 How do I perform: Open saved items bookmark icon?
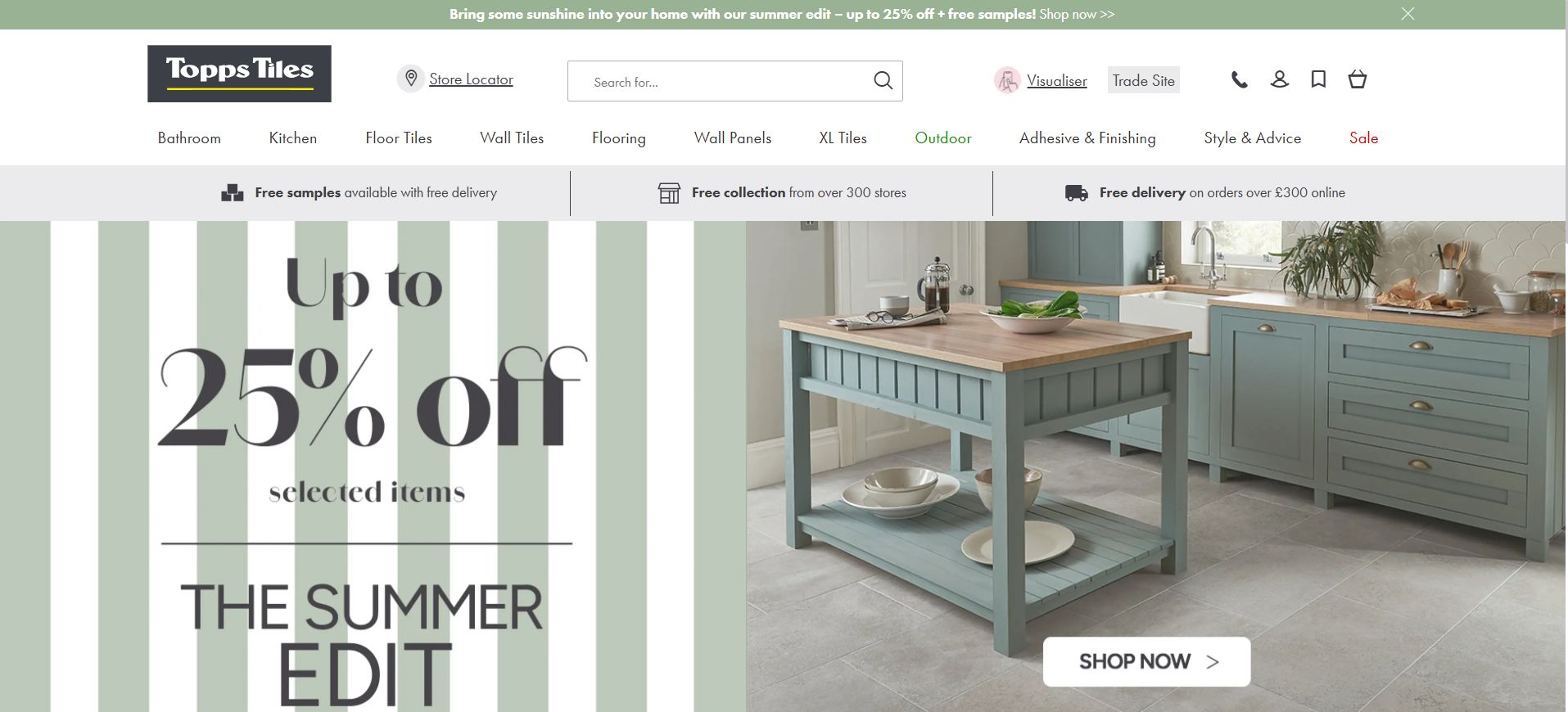click(x=1318, y=79)
